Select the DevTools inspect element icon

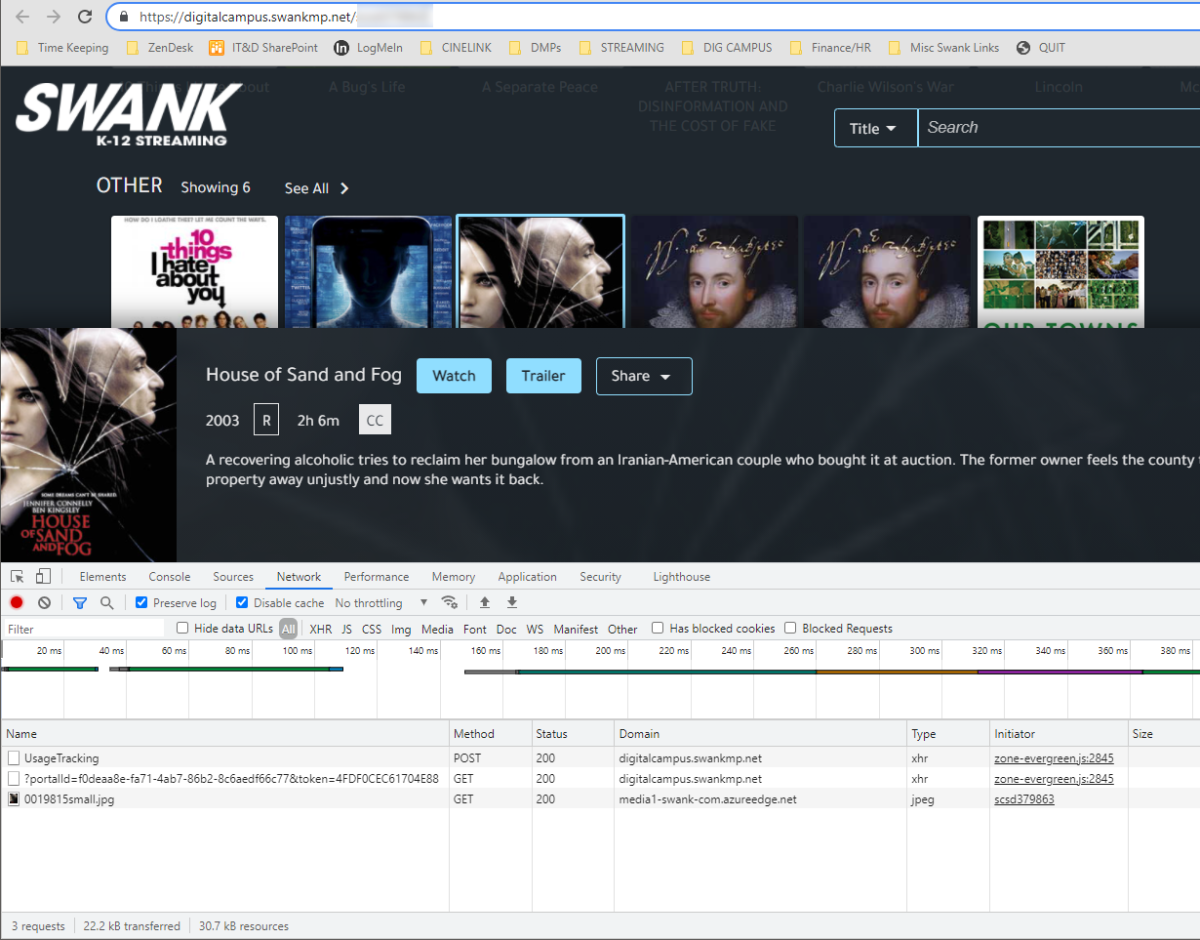[17, 577]
